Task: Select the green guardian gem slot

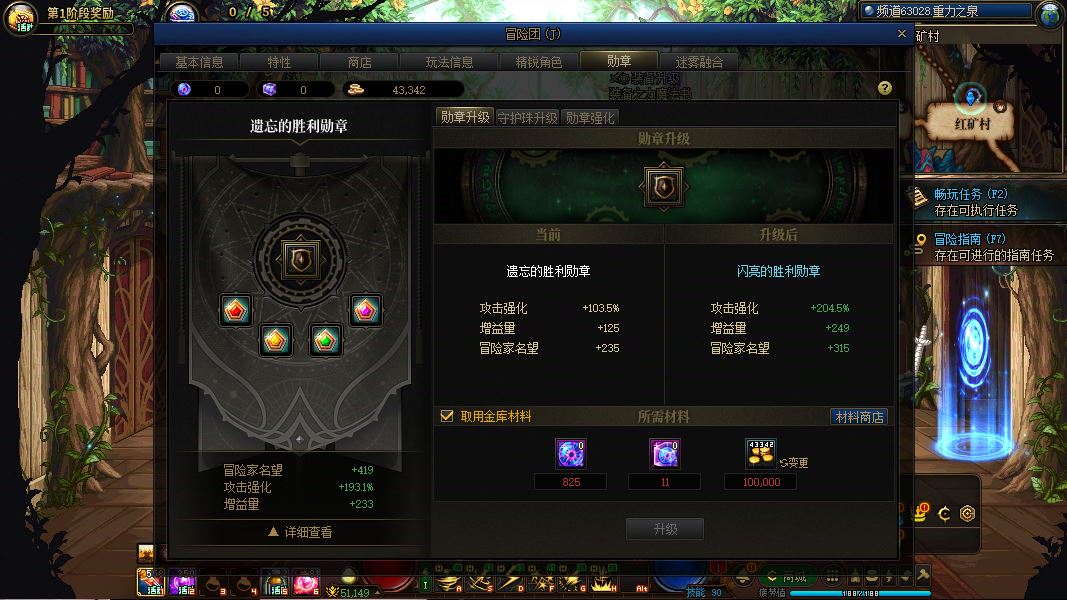Action: [325, 340]
